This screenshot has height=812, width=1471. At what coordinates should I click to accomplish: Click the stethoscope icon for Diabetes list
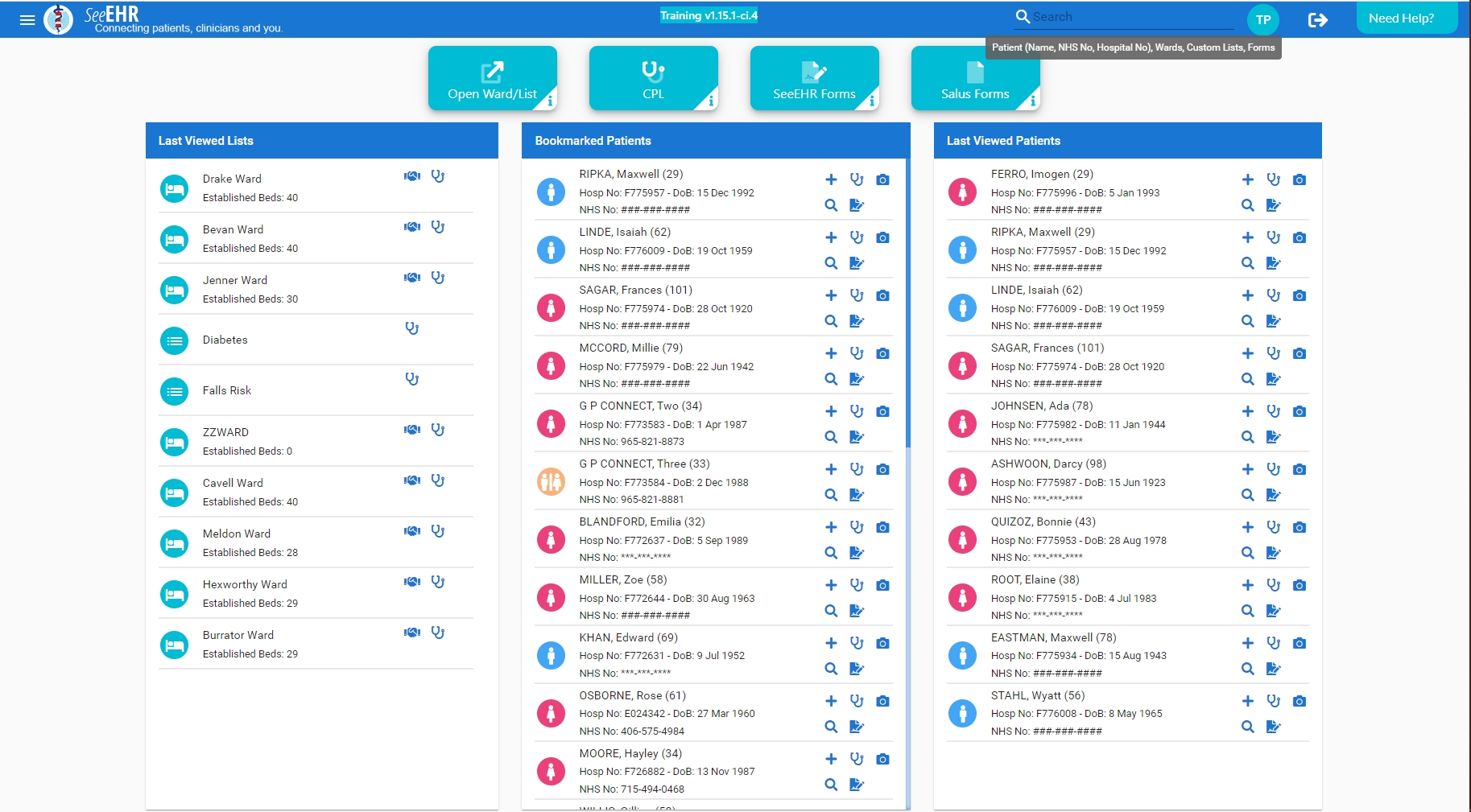point(412,328)
